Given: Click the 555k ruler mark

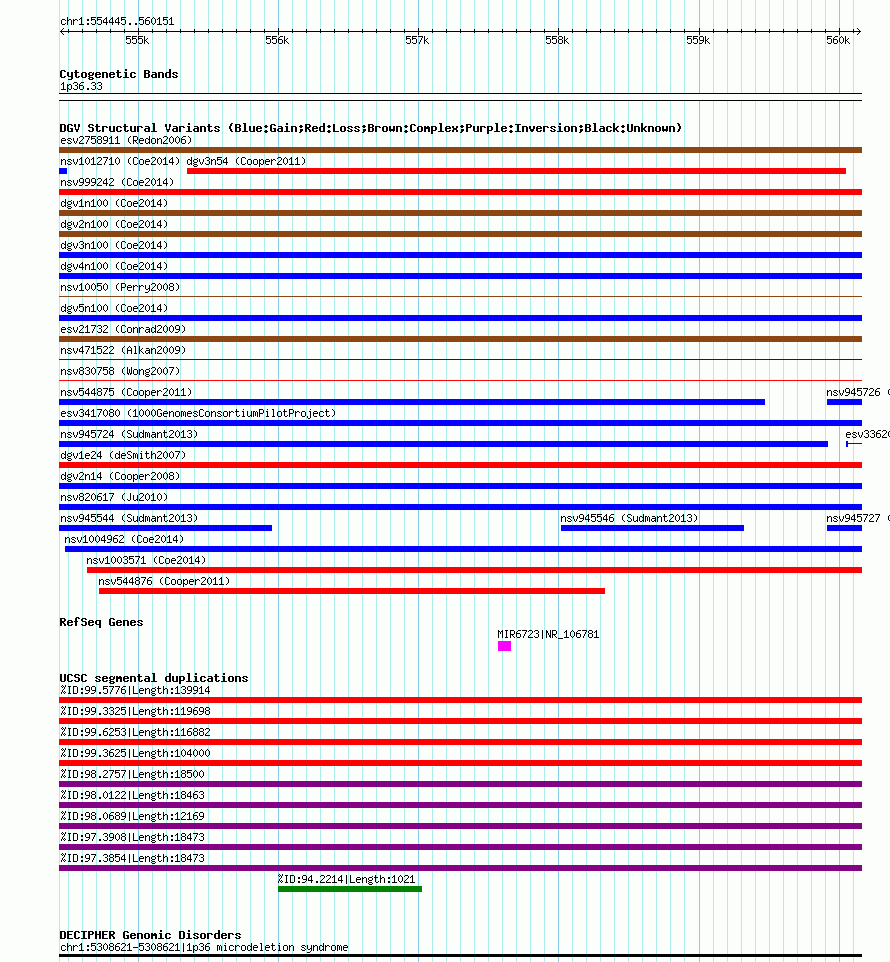Looking at the screenshot, I should pos(137,40).
